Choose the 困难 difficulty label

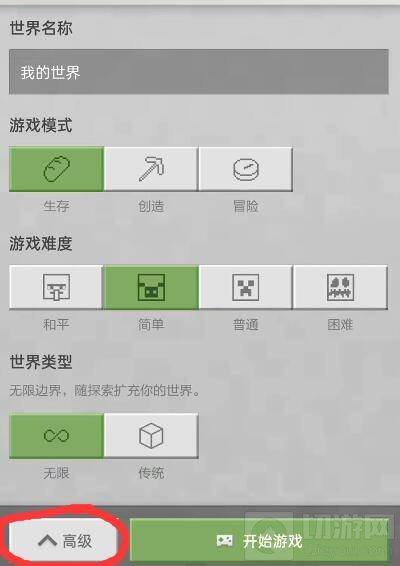coord(340,325)
